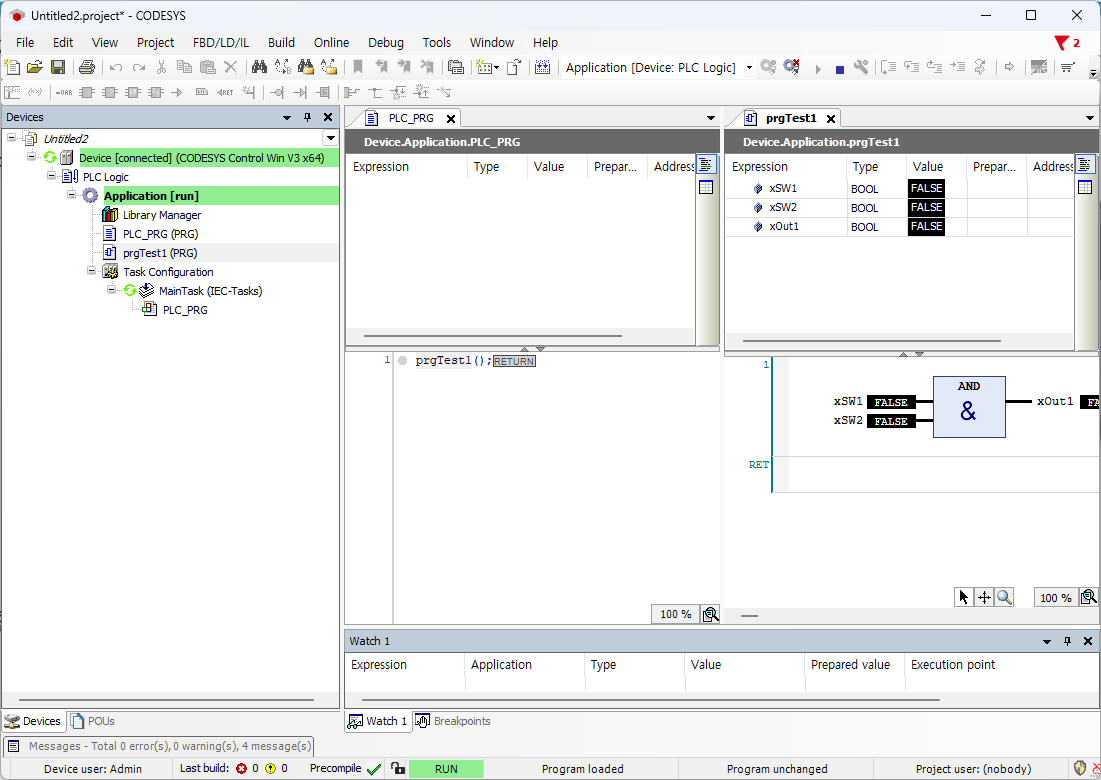Open the Devices panel options dropdown arrow
This screenshot has width=1101, height=780.
(286, 117)
